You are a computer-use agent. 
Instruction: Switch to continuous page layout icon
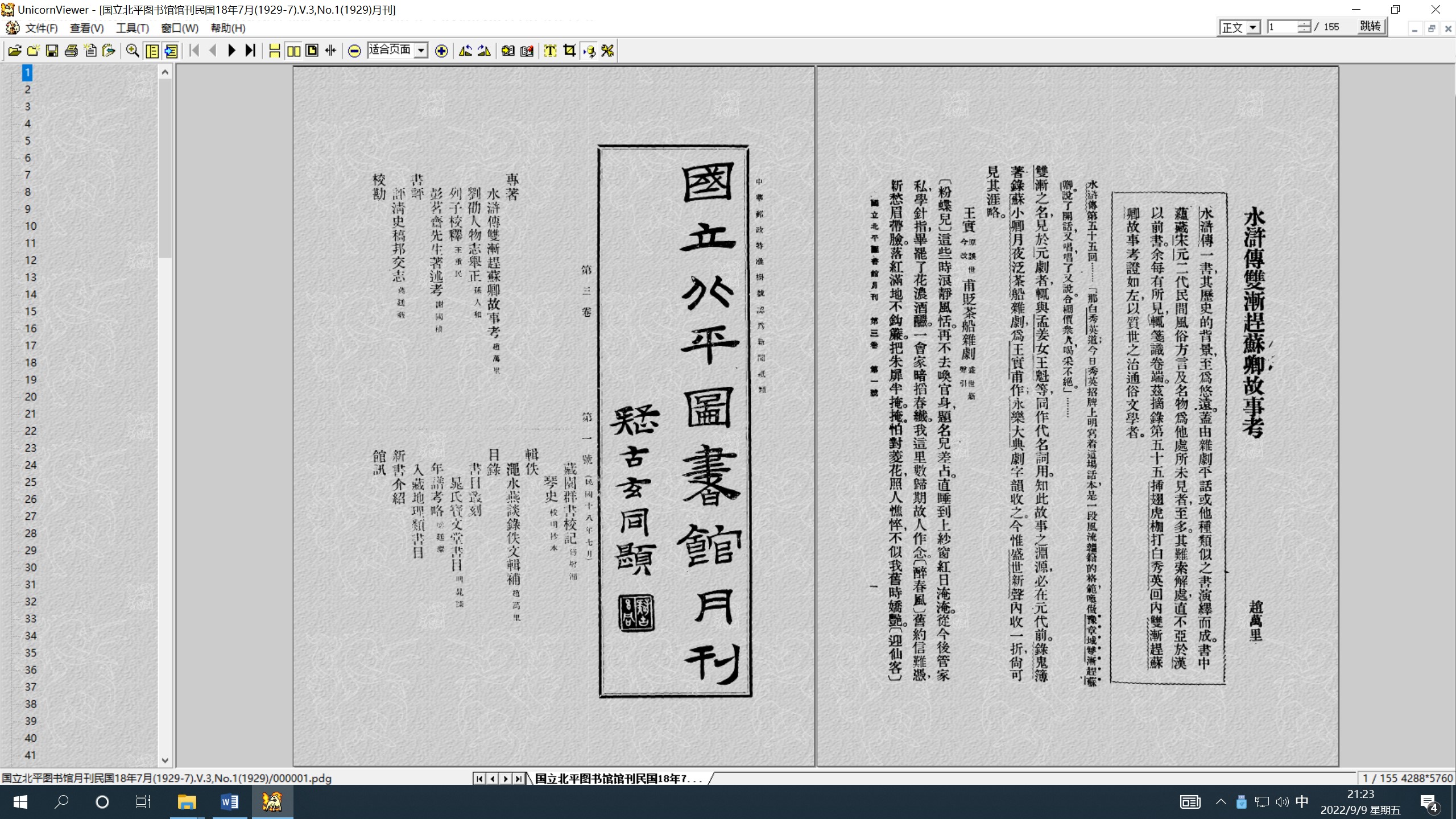274,51
